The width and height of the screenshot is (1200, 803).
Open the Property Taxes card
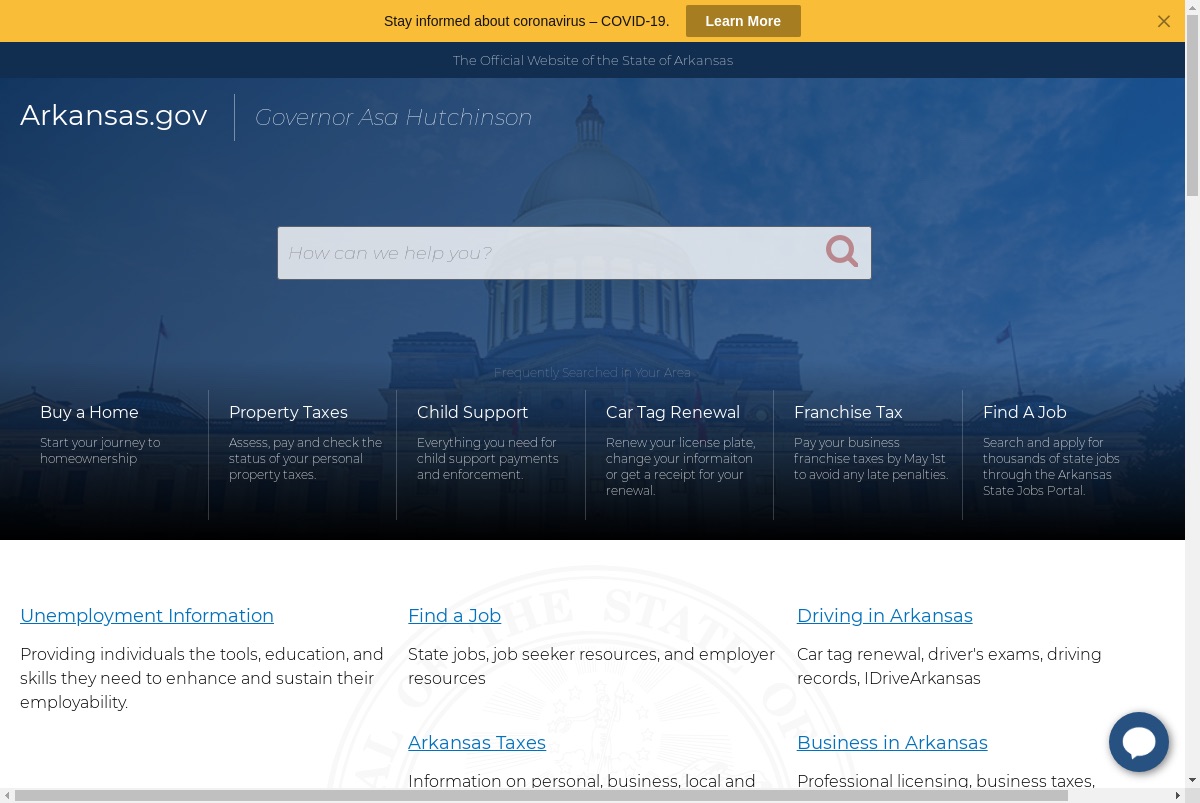point(303,455)
